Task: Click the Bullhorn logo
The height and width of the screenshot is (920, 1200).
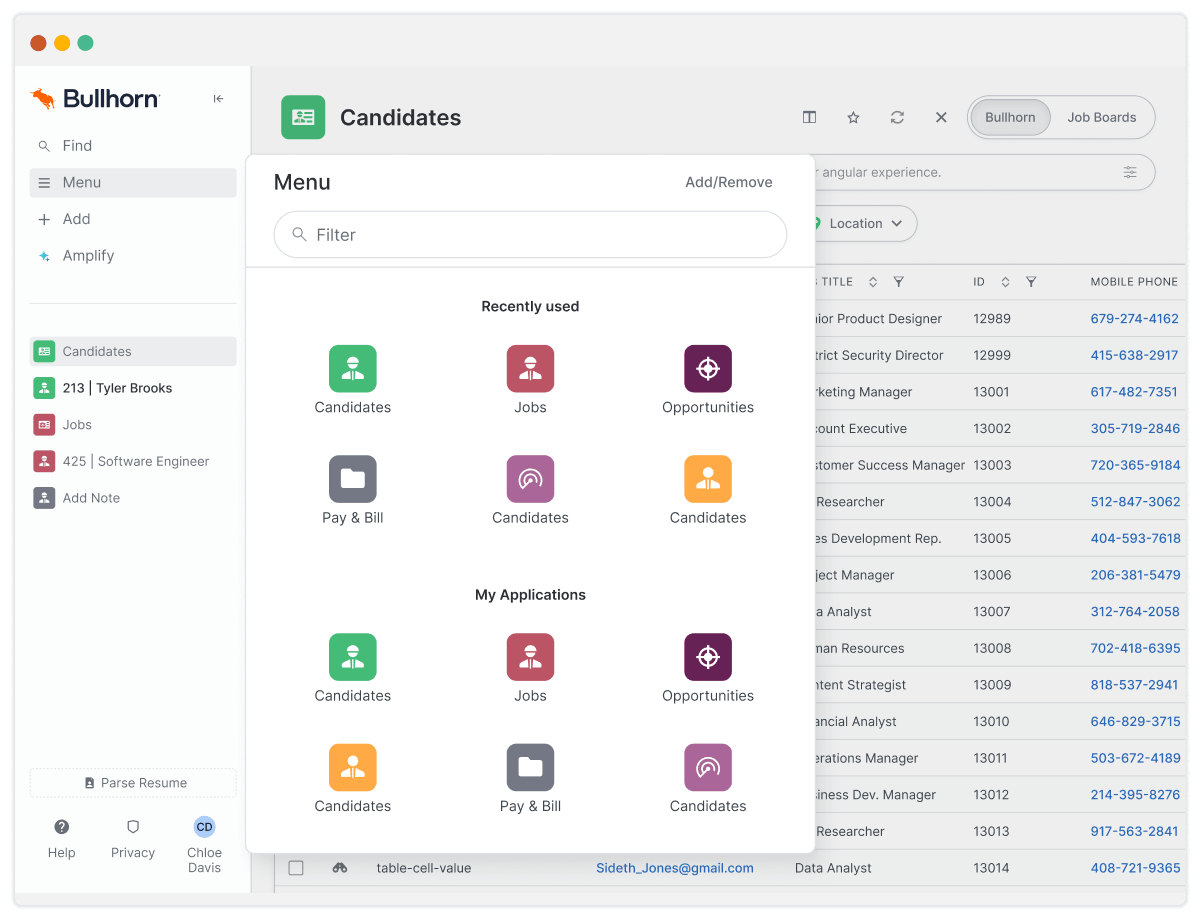Action: pos(96,98)
